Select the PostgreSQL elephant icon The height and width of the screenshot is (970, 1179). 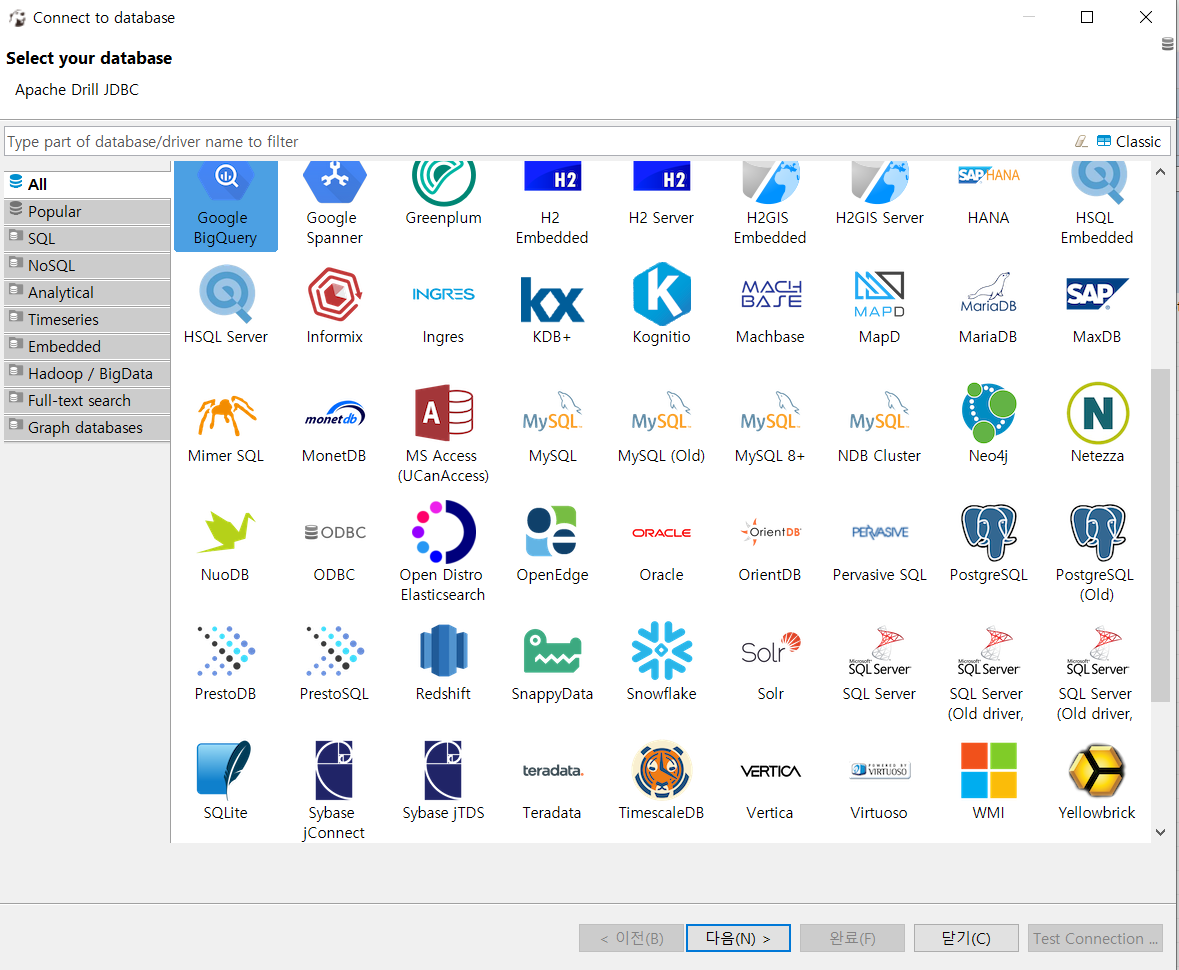coord(988,532)
